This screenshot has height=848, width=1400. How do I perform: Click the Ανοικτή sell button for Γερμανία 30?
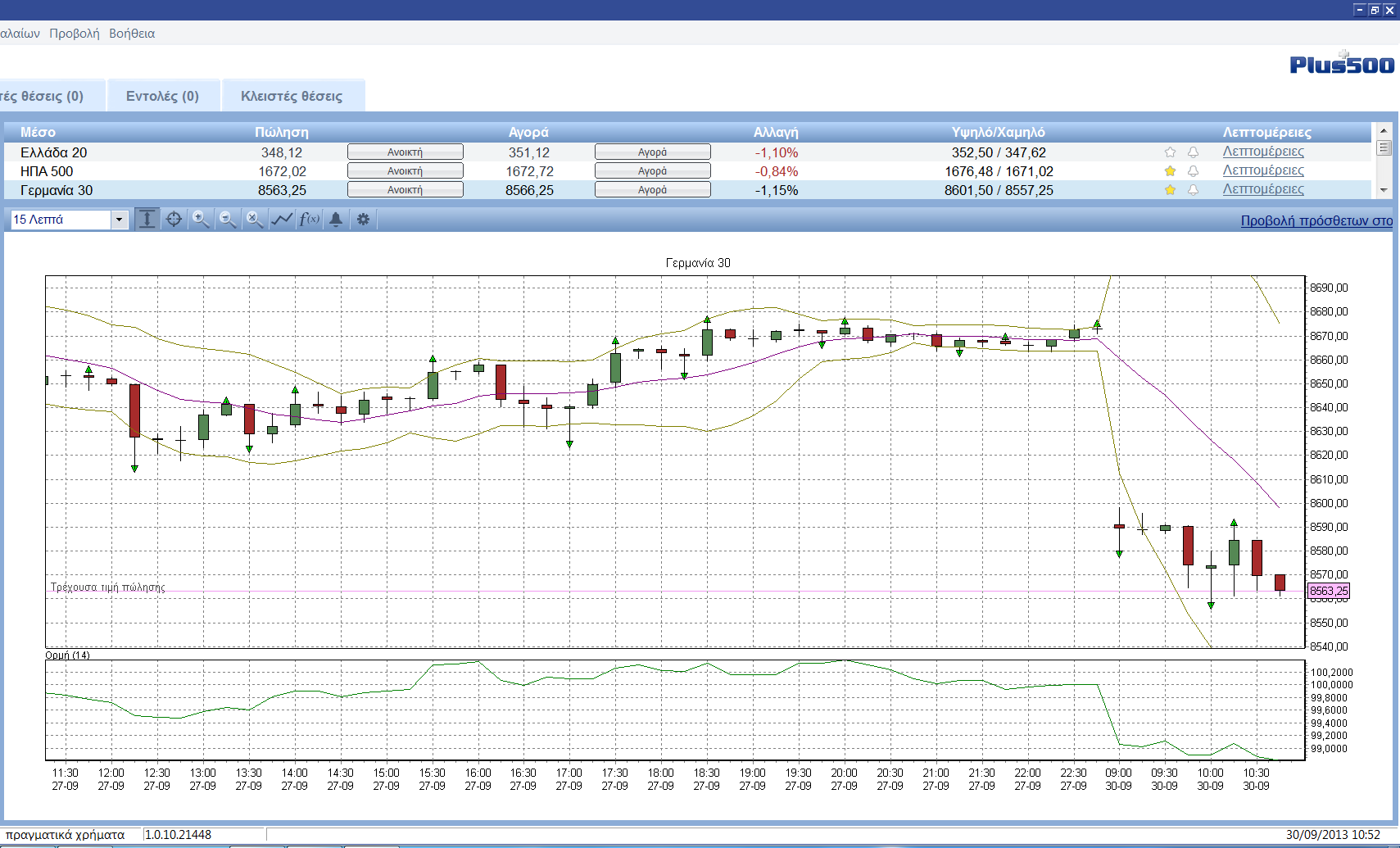(x=406, y=190)
